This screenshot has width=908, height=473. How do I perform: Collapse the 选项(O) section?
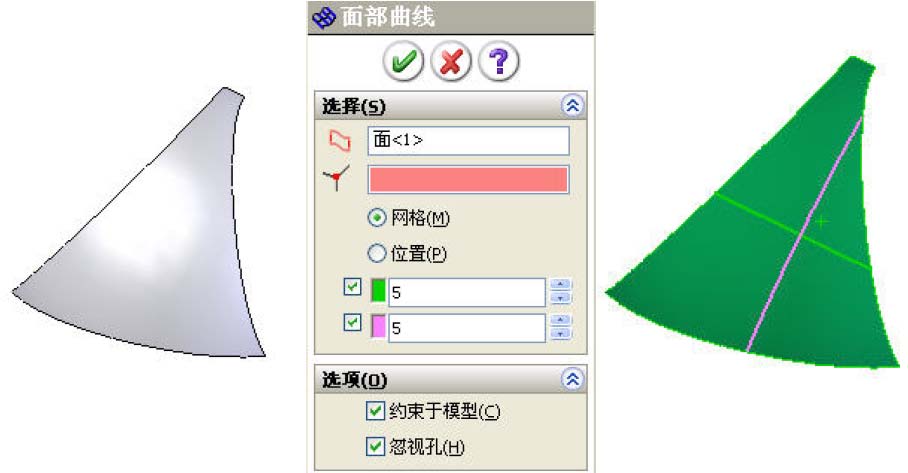[572, 380]
